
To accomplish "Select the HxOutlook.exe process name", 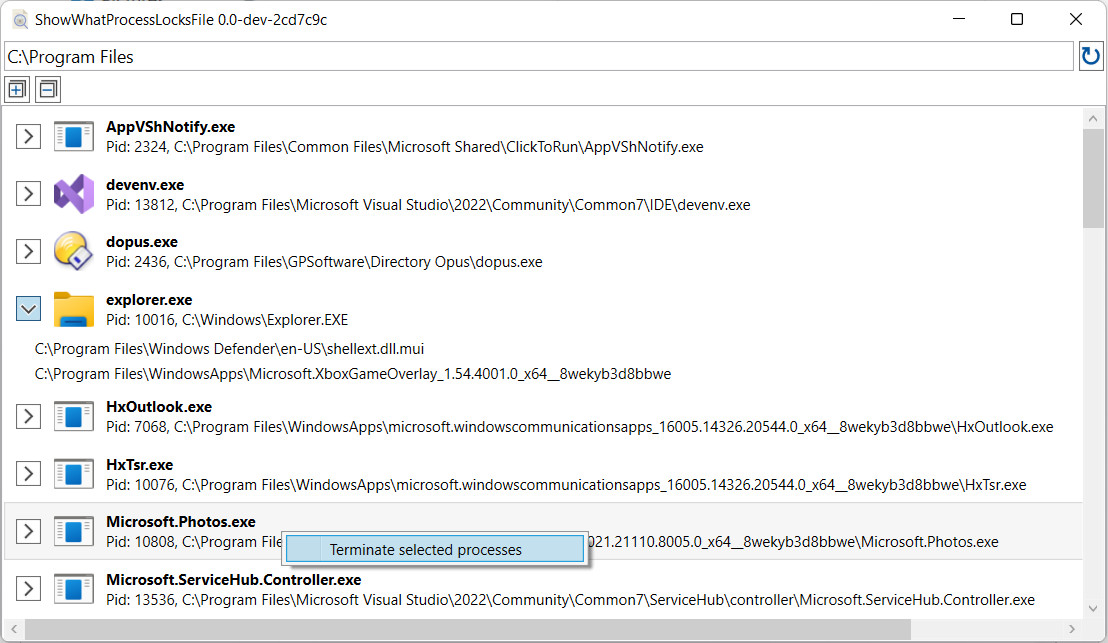I will click(159, 406).
